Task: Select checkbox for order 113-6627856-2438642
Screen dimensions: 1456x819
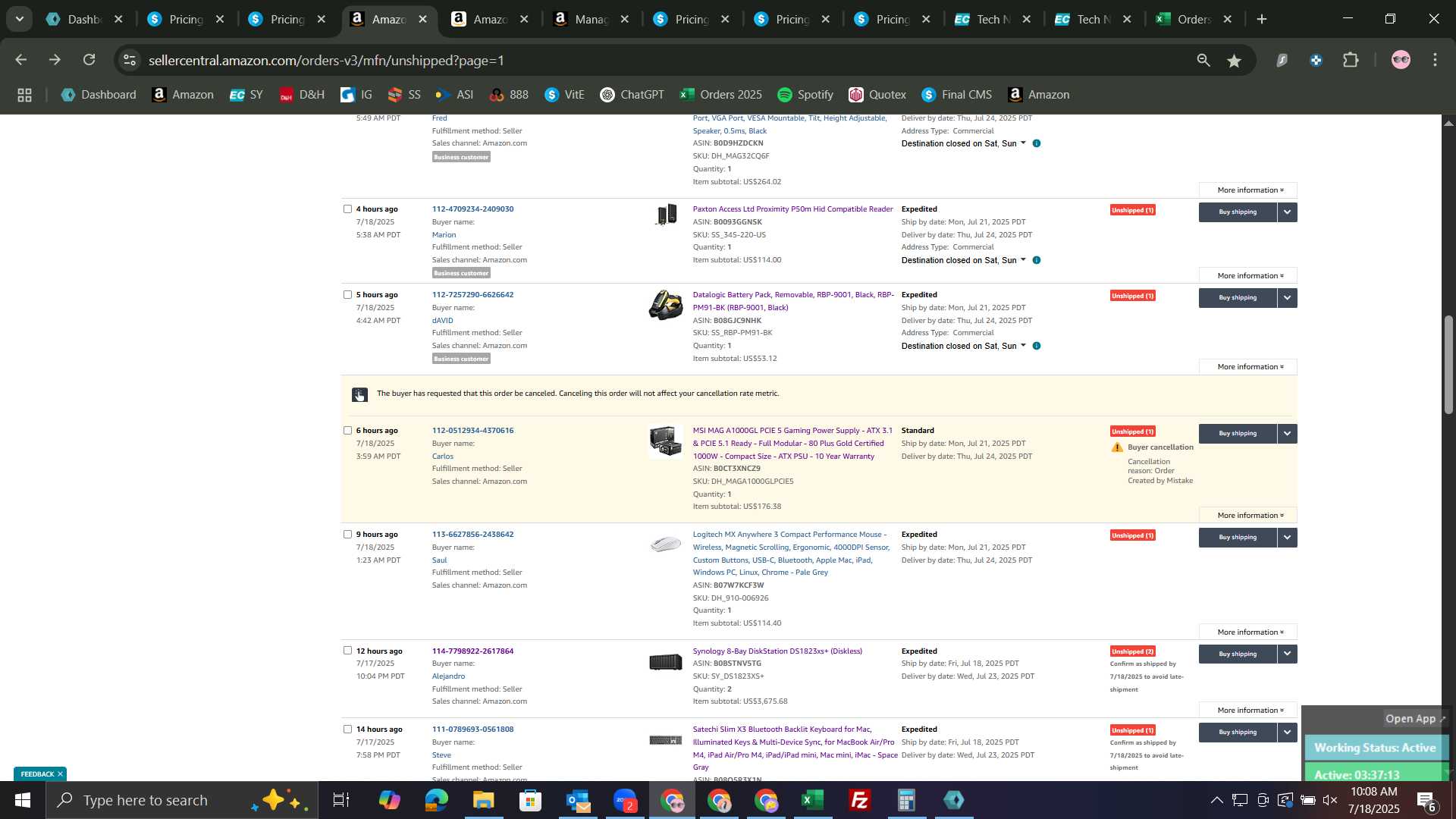Action: pos(347,535)
